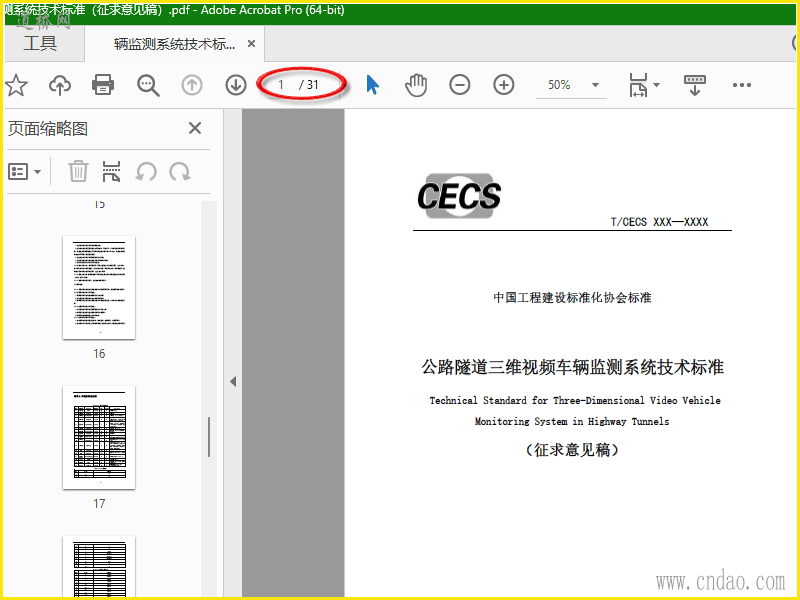Screen dimensions: 800x600
Task: Click the 中国工程建设标准化协会标准 heading
Action: pos(572,297)
